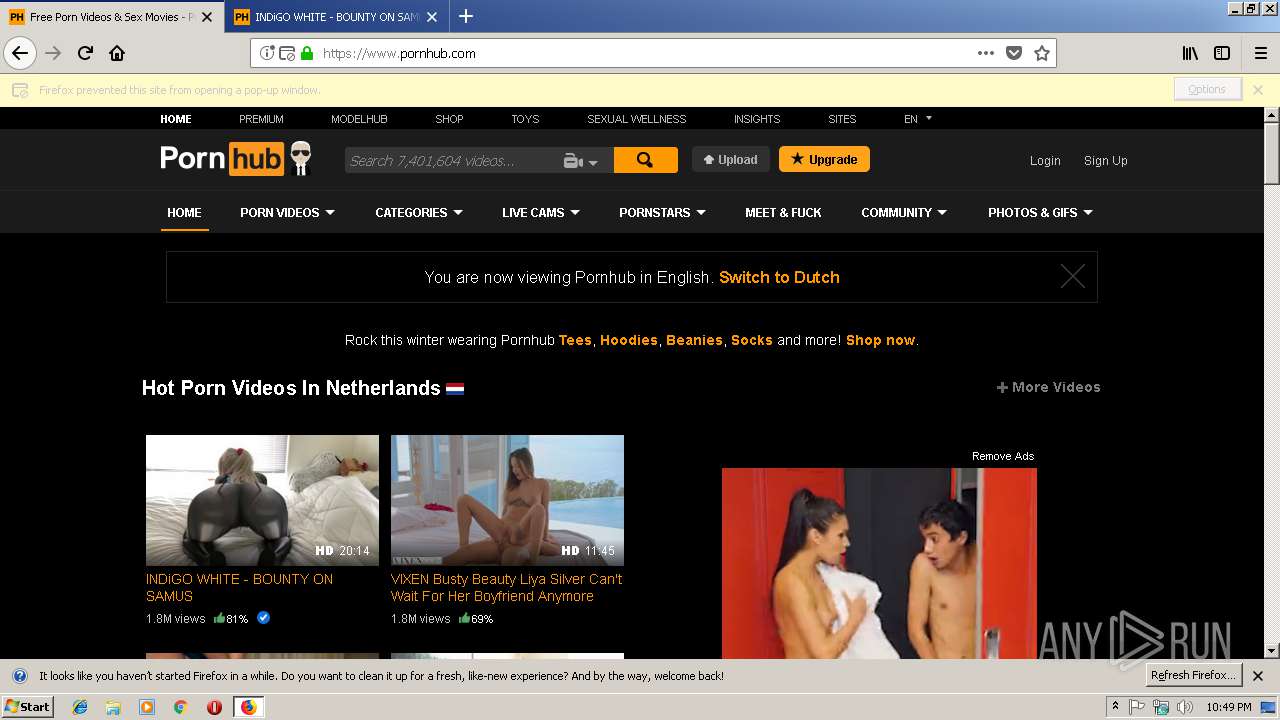Image resolution: width=1280 pixels, height=720 pixels.
Task: Open the Hoodies shop link
Action: [x=629, y=340]
